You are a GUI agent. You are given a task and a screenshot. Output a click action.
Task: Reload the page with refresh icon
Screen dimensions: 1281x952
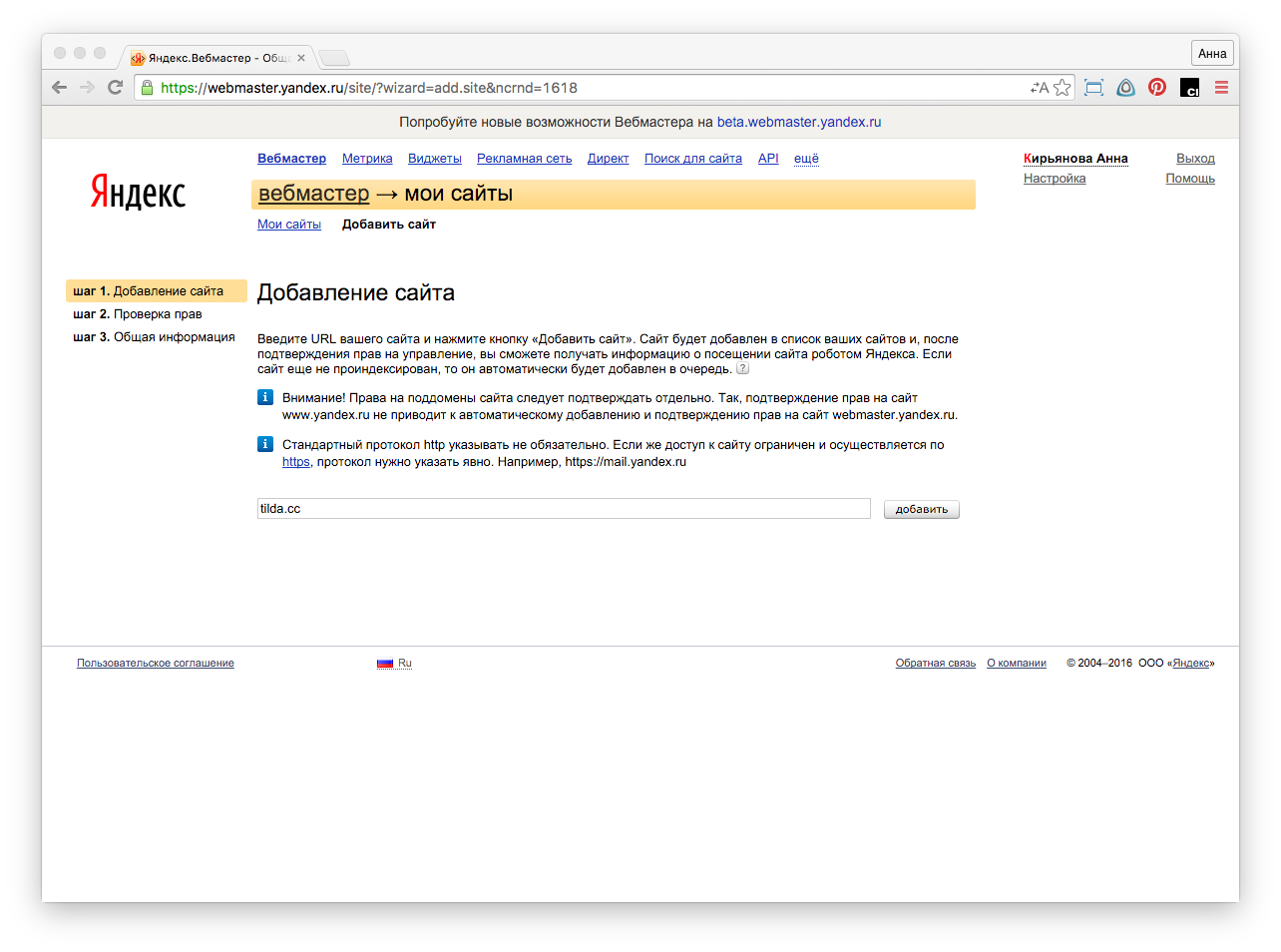(x=115, y=88)
